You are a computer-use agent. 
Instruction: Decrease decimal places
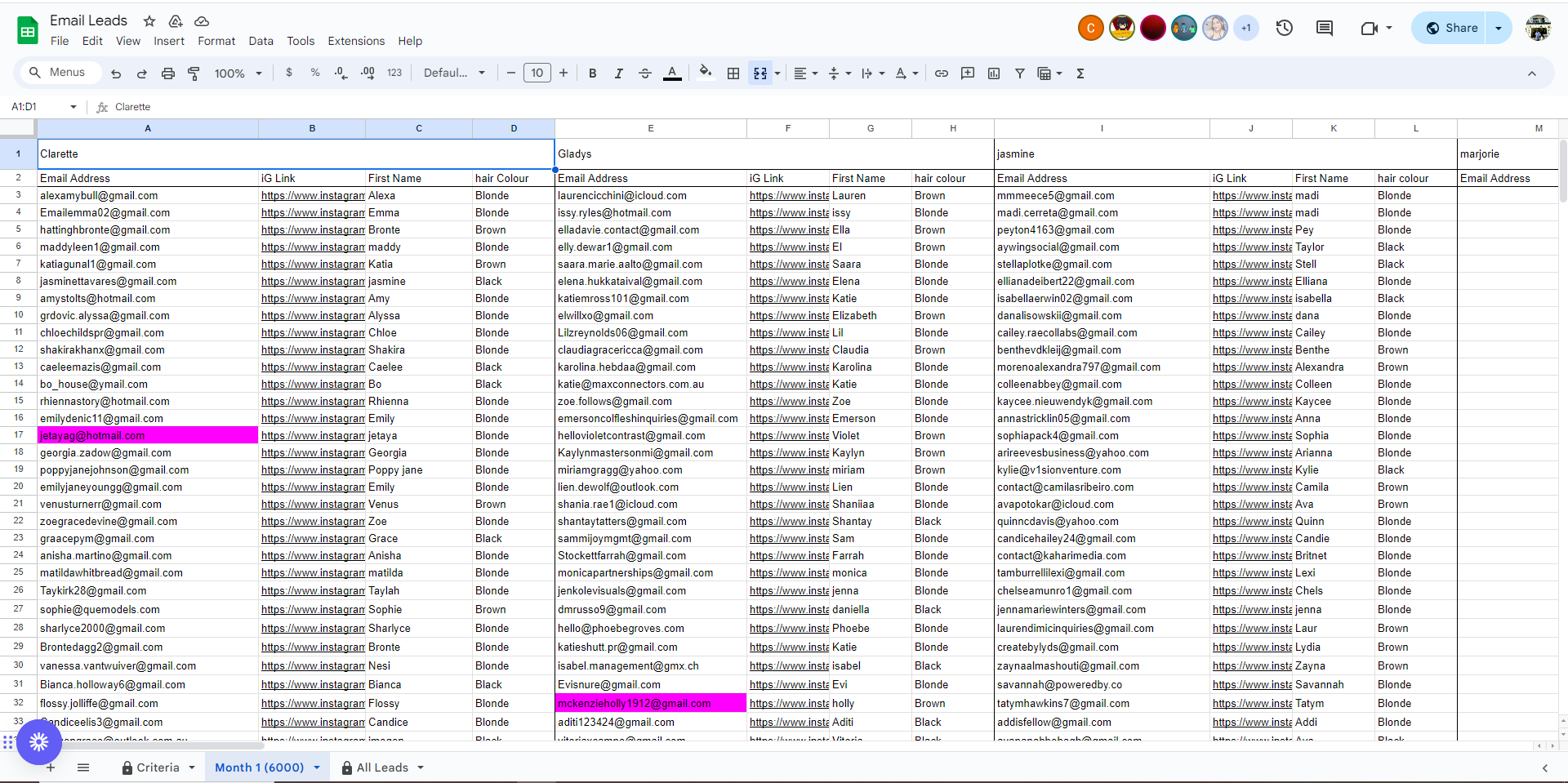pyautogui.click(x=341, y=73)
